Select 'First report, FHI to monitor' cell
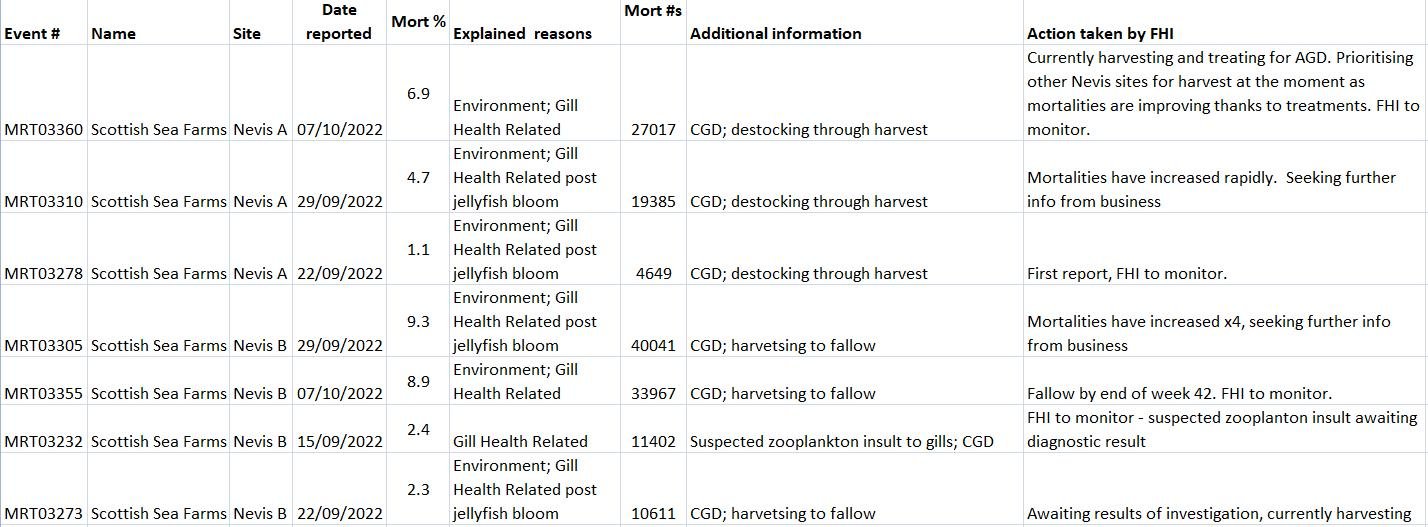Image resolution: width=1428 pixels, height=527 pixels. click(x=1126, y=273)
